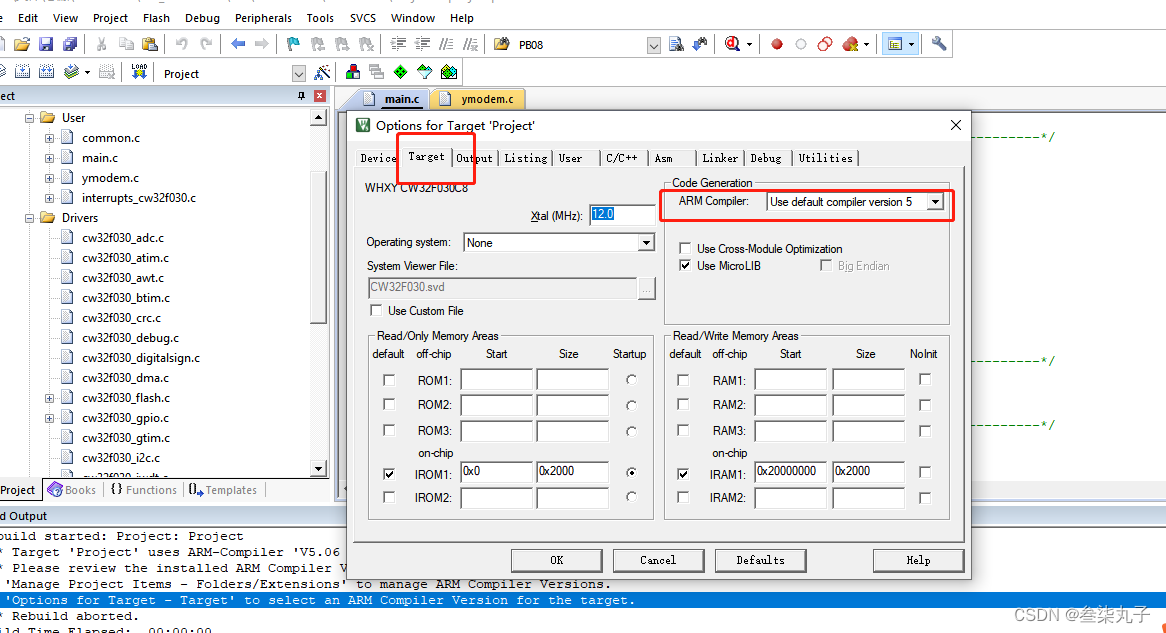Open Target Options via the magic wand icon
Image resolution: width=1166 pixels, height=633 pixels.
tap(321, 72)
